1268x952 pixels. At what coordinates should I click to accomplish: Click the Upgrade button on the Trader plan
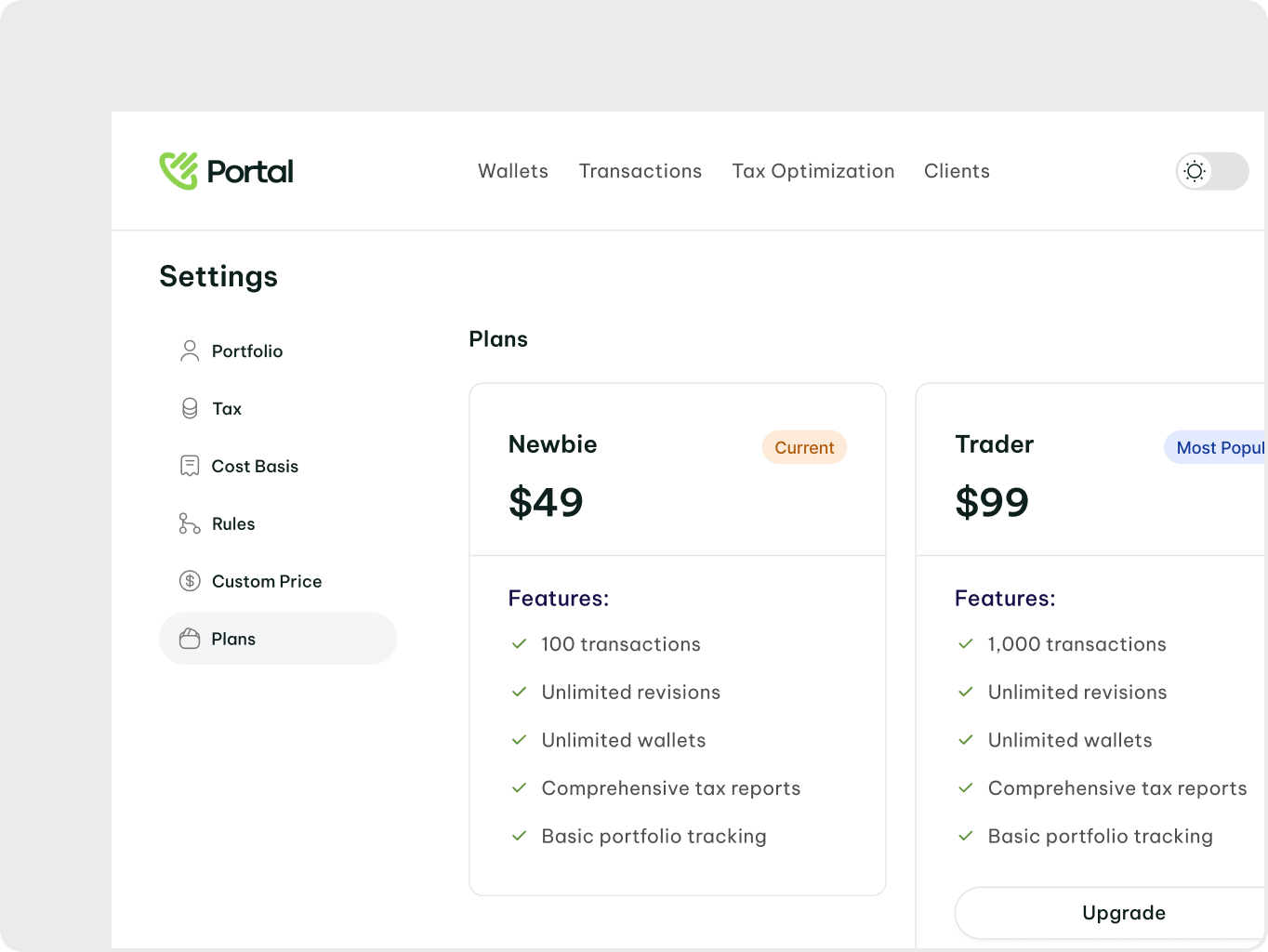(x=1122, y=913)
